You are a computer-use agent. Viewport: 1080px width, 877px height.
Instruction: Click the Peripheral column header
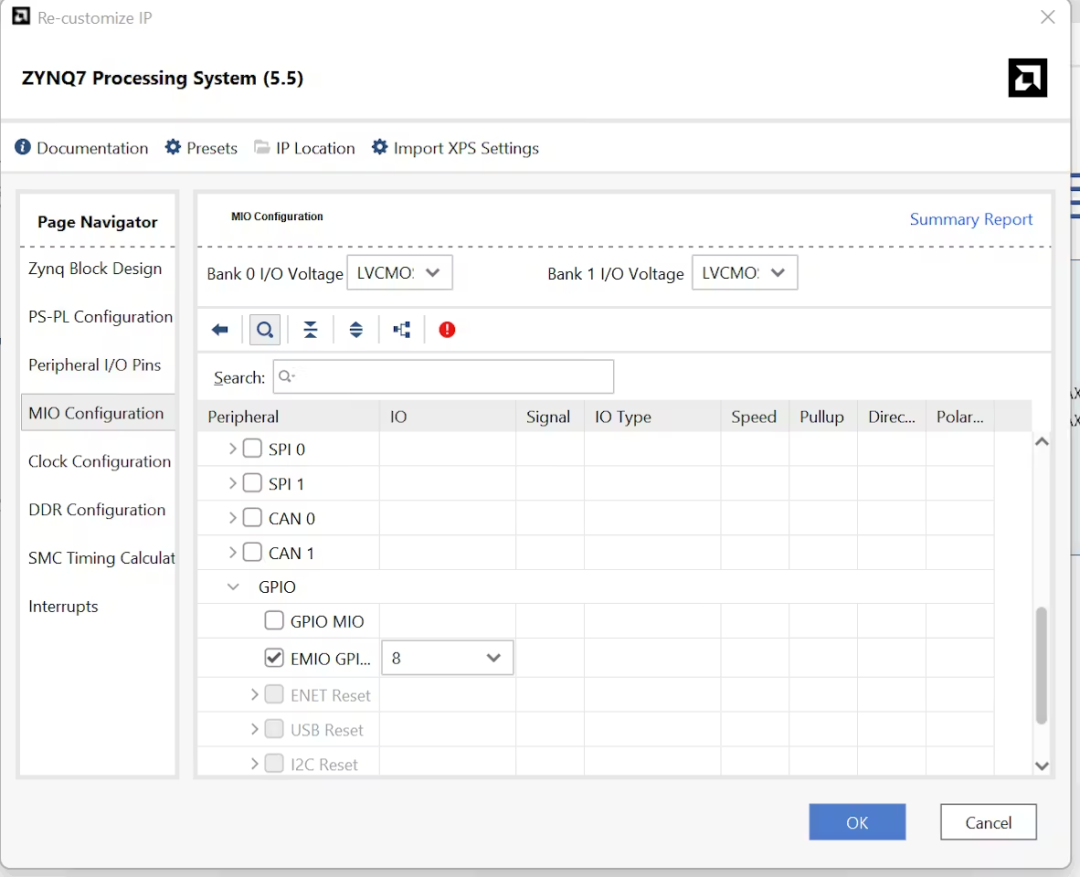[x=289, y=417]
